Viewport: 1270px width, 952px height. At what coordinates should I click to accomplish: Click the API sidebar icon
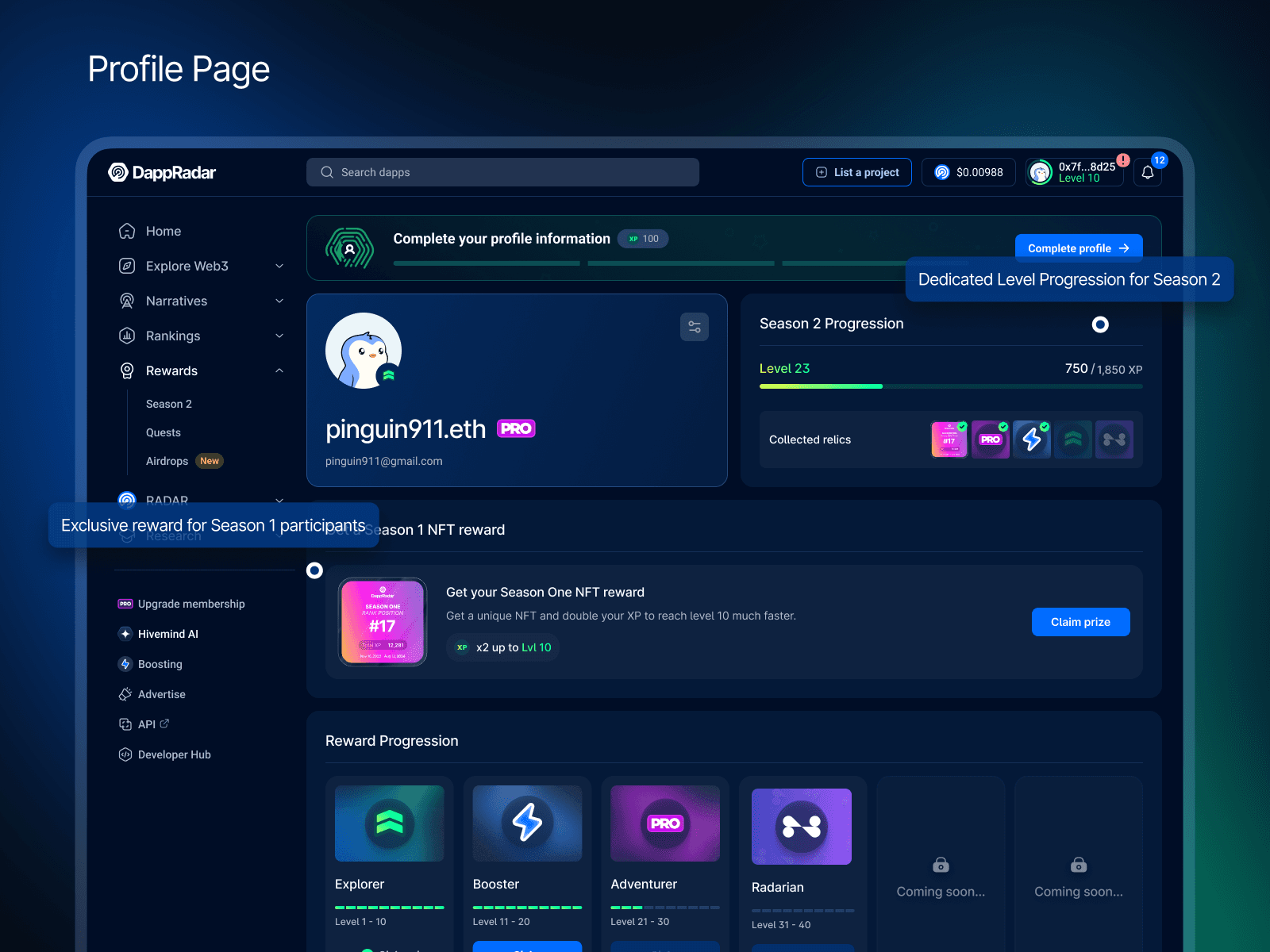point(125,724)
